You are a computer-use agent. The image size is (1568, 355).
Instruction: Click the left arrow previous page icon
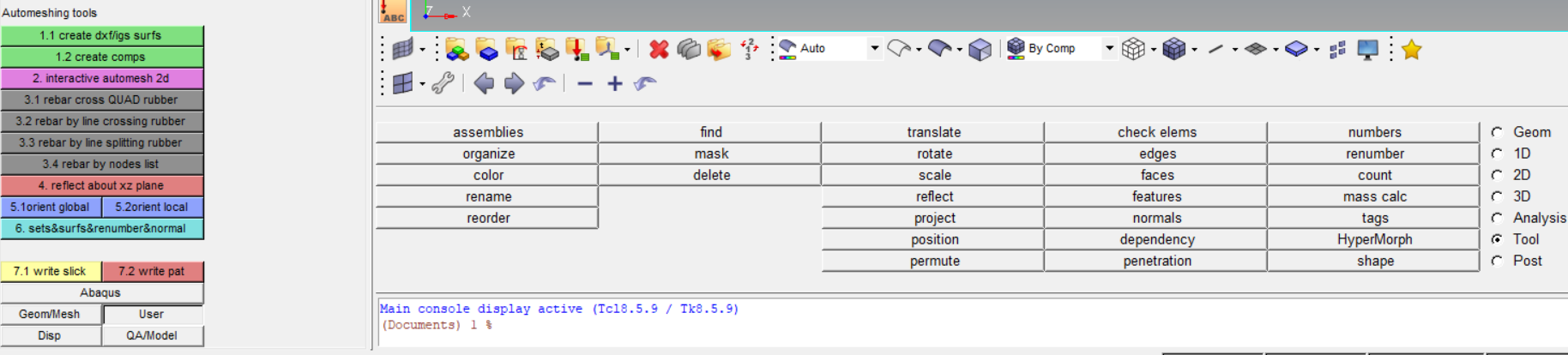point(484,83)
